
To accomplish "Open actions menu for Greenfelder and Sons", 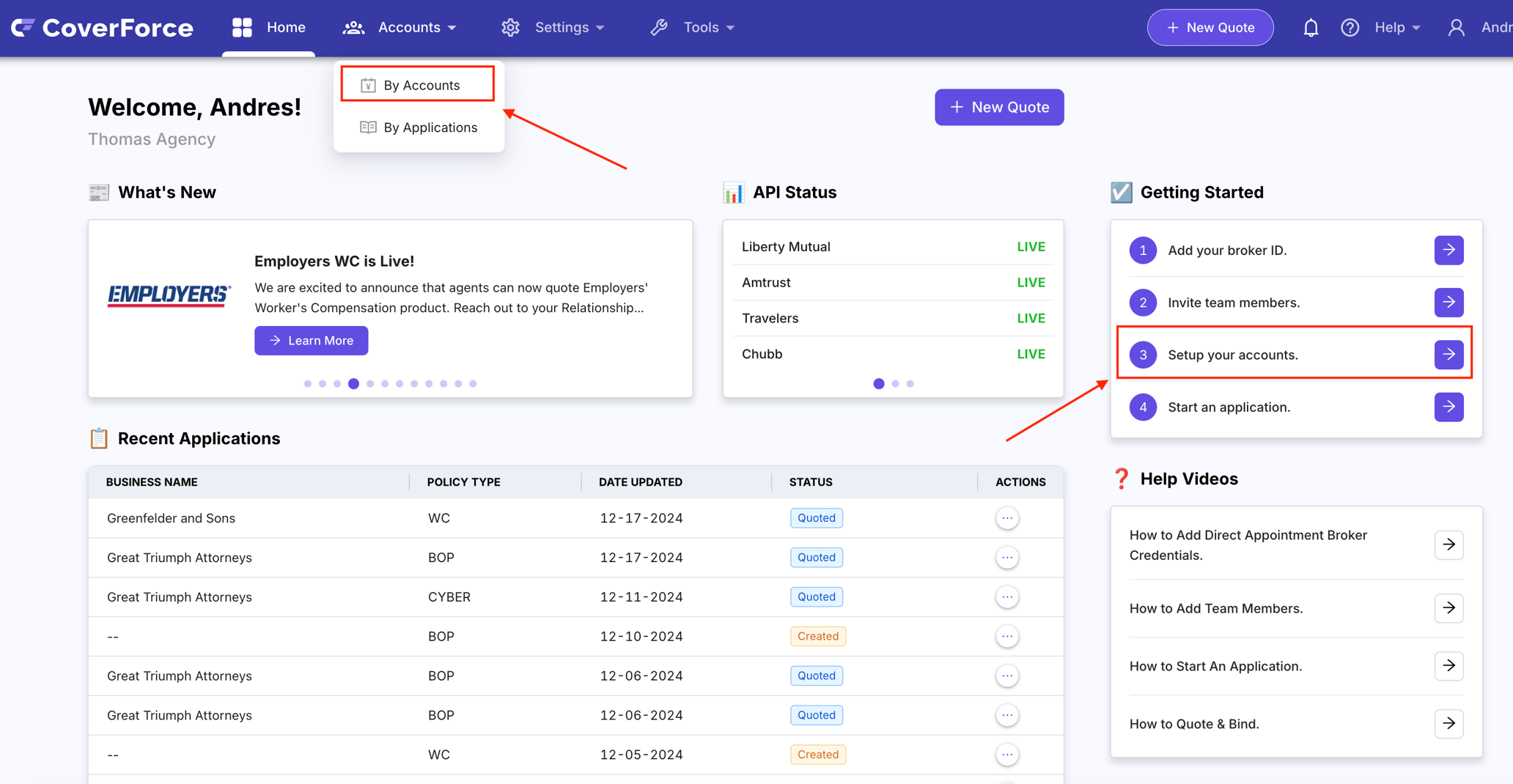I will 1007,518.
